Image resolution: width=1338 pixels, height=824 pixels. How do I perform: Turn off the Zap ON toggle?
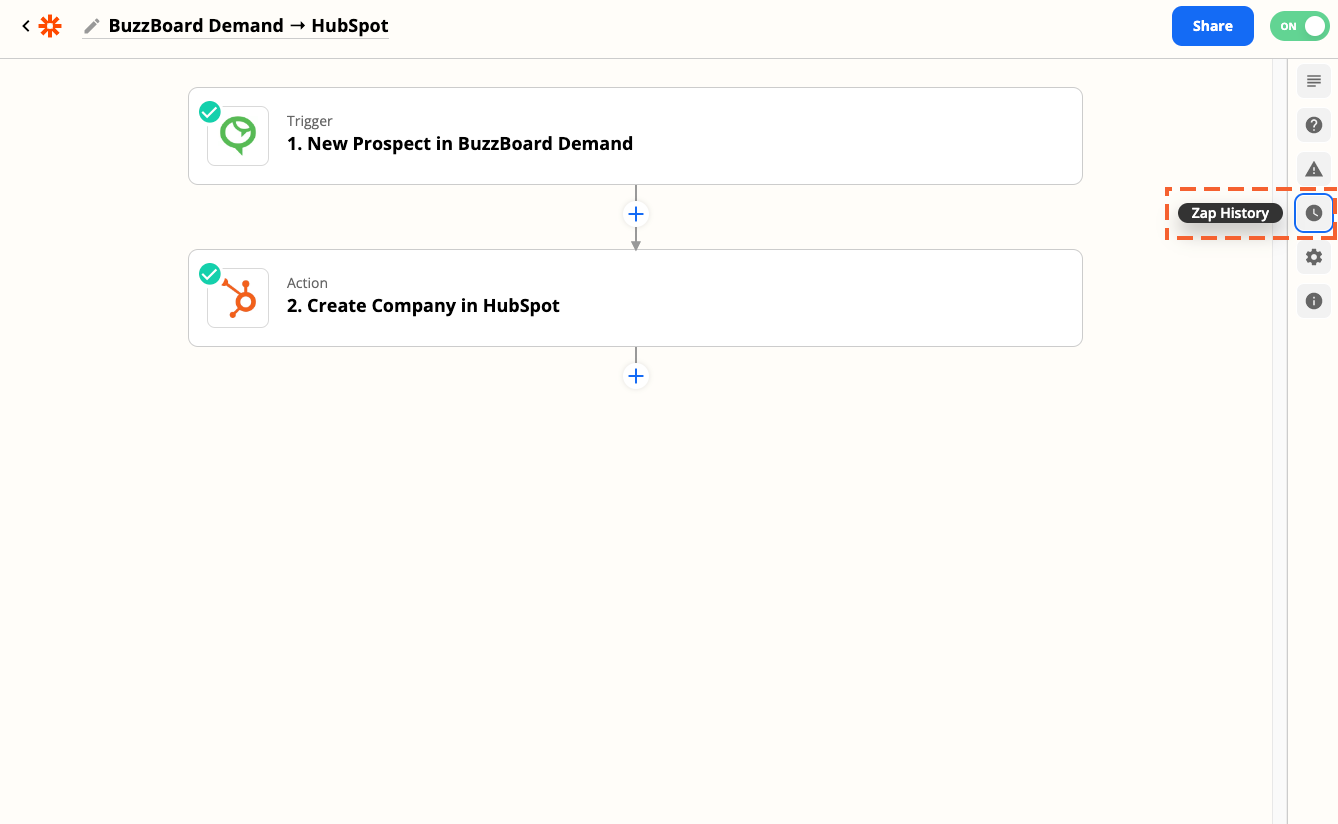[1299, 26]
